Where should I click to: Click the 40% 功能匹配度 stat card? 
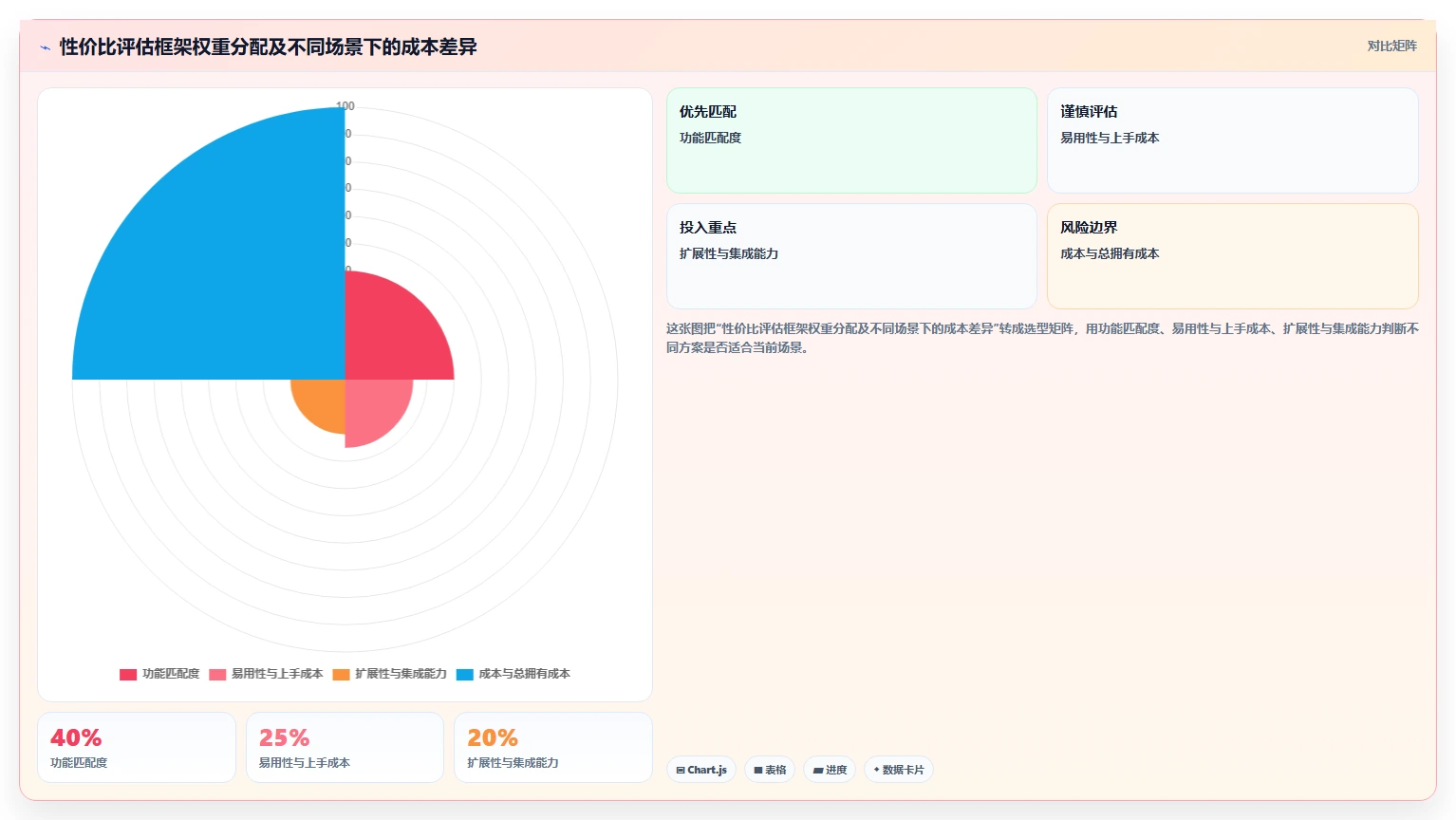click(x=137, y=748)
